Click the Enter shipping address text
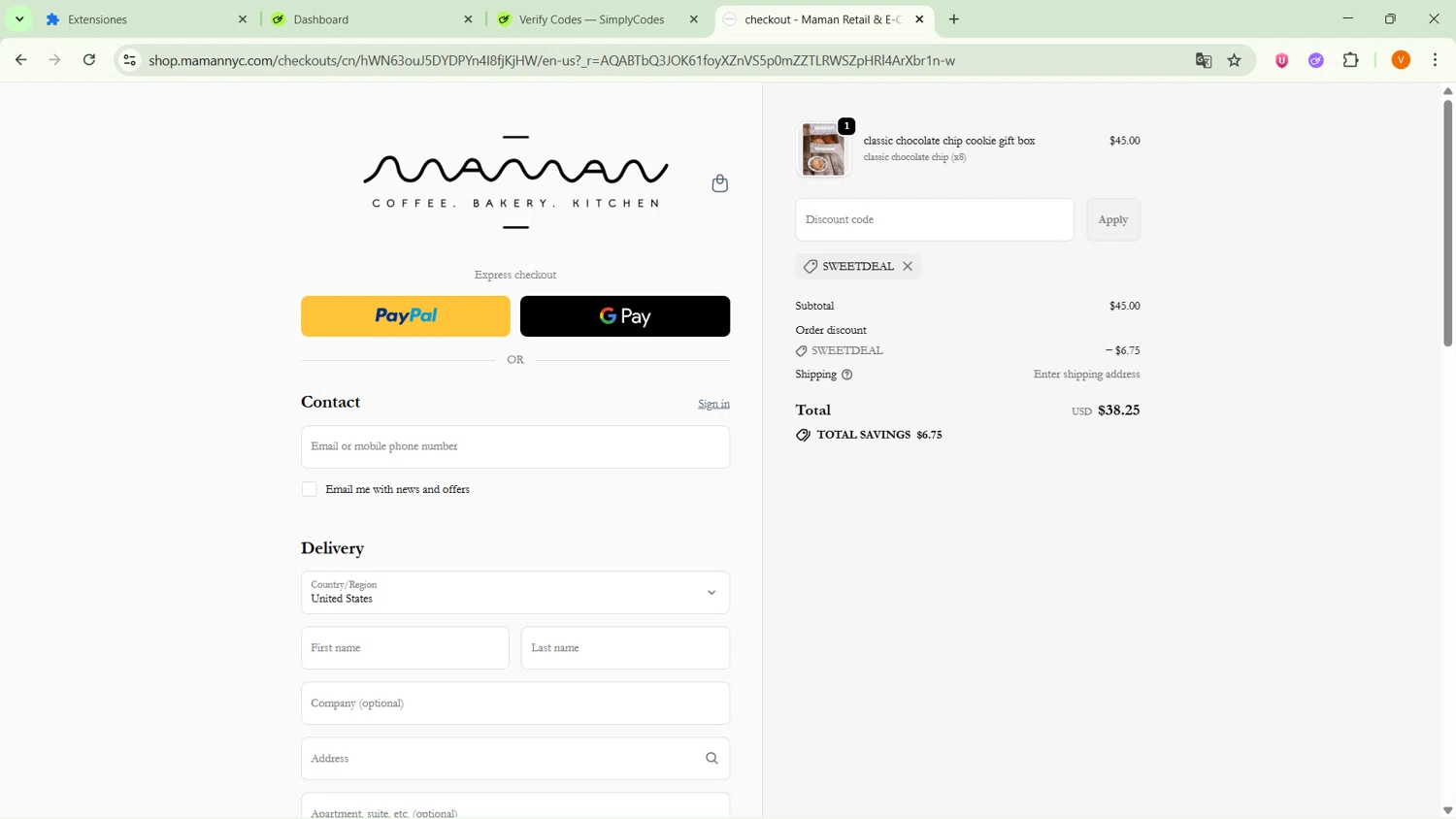Viewport: 1456px width, 819px height. [1086, 375]
